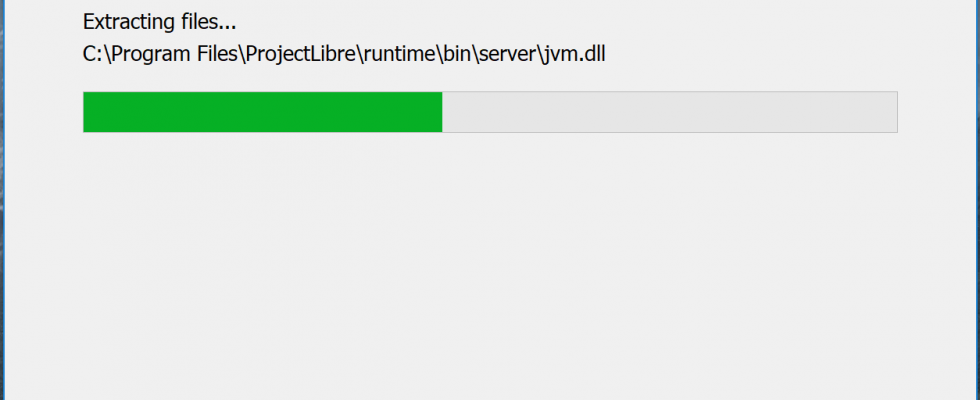Click "ProjectLibre" in the file path

pos(301,54)
